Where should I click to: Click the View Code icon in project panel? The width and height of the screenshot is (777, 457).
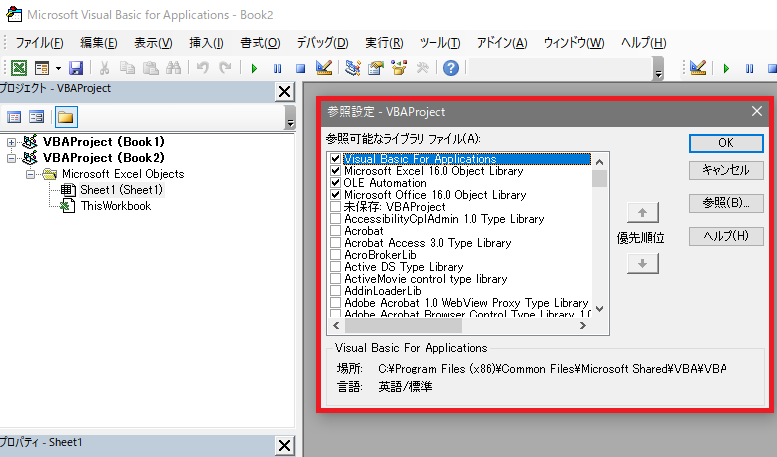pos(14,117)
